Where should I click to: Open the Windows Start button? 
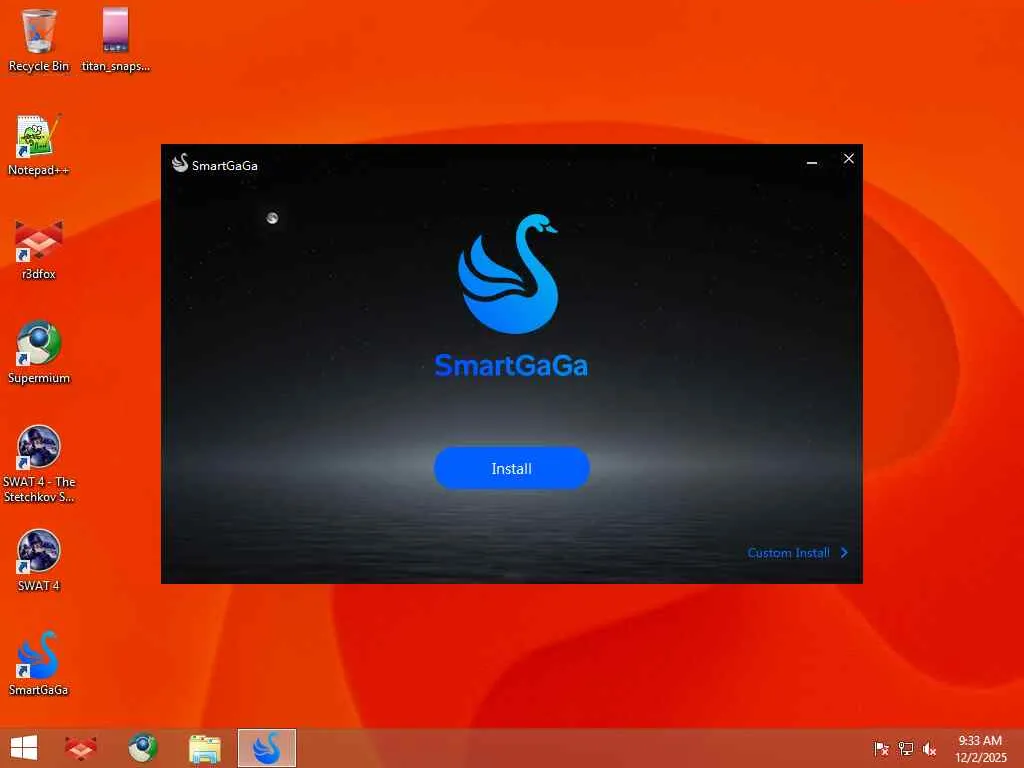[x=24, y=748]
